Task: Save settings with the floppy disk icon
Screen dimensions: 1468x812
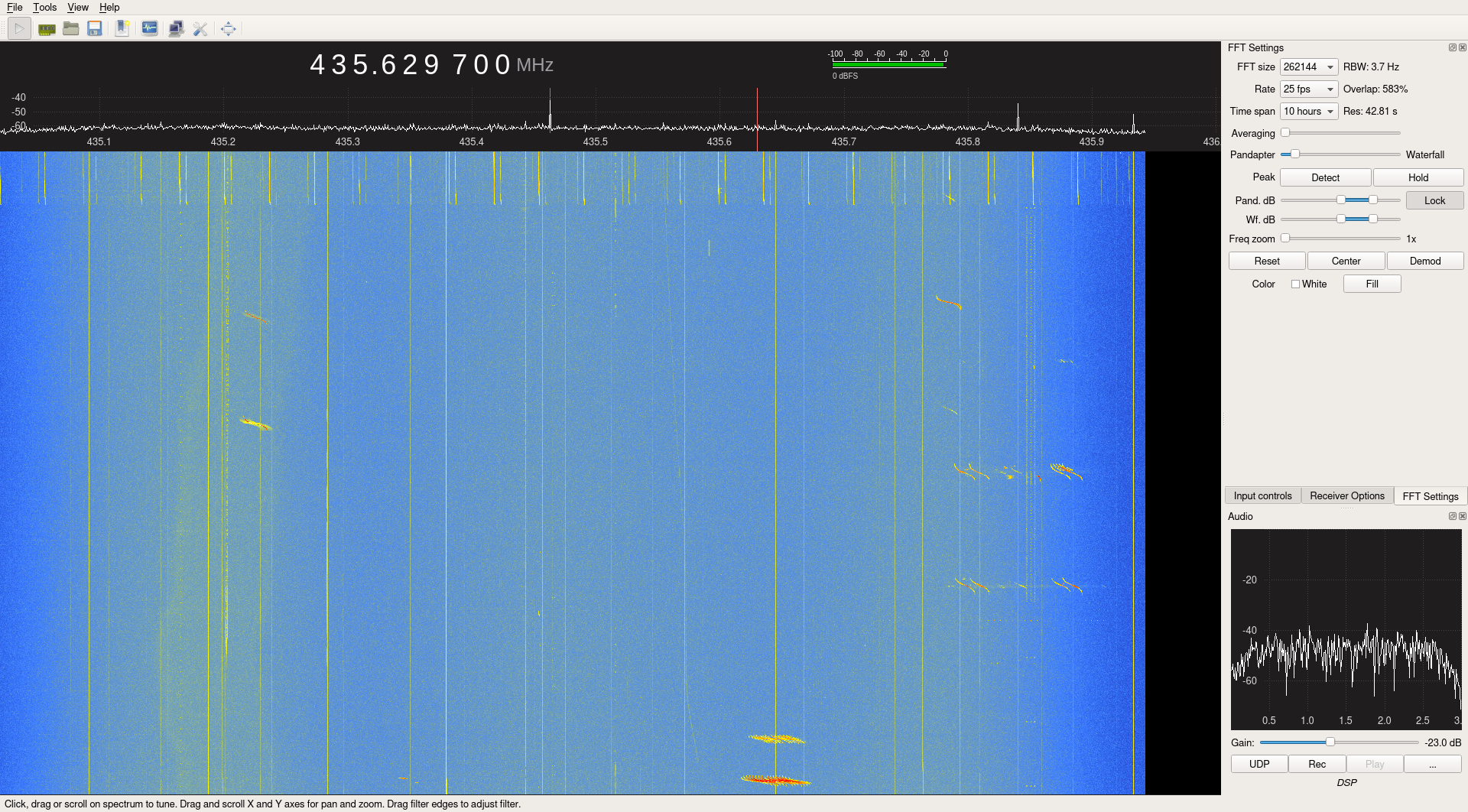Action: (x=95, y=29)
